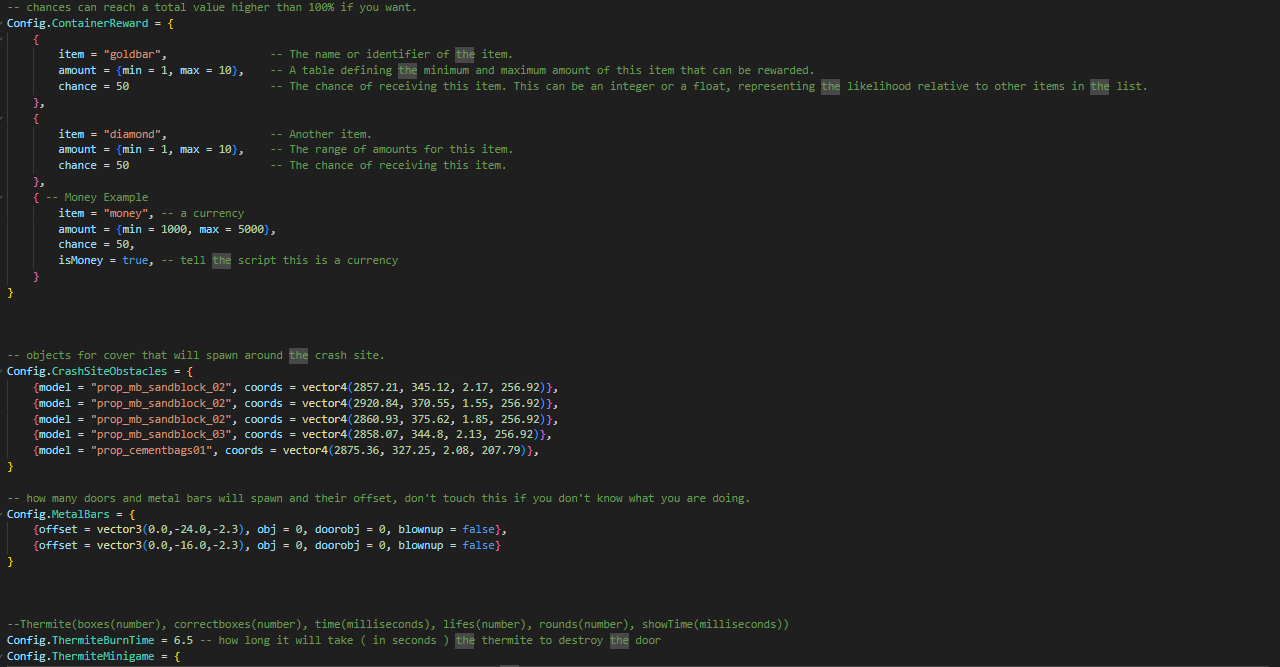Click the highlighted "the" in isMoney comment
This screenshot has height=667, width=1280.
click(221, 260)
